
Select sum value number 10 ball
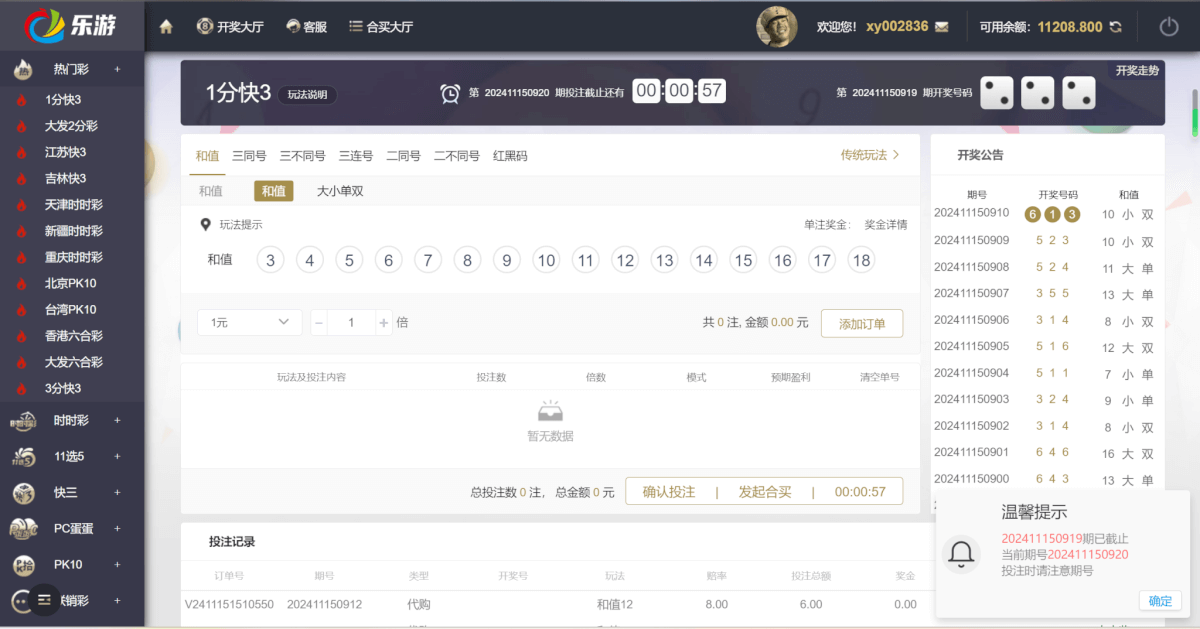[546, 261]
